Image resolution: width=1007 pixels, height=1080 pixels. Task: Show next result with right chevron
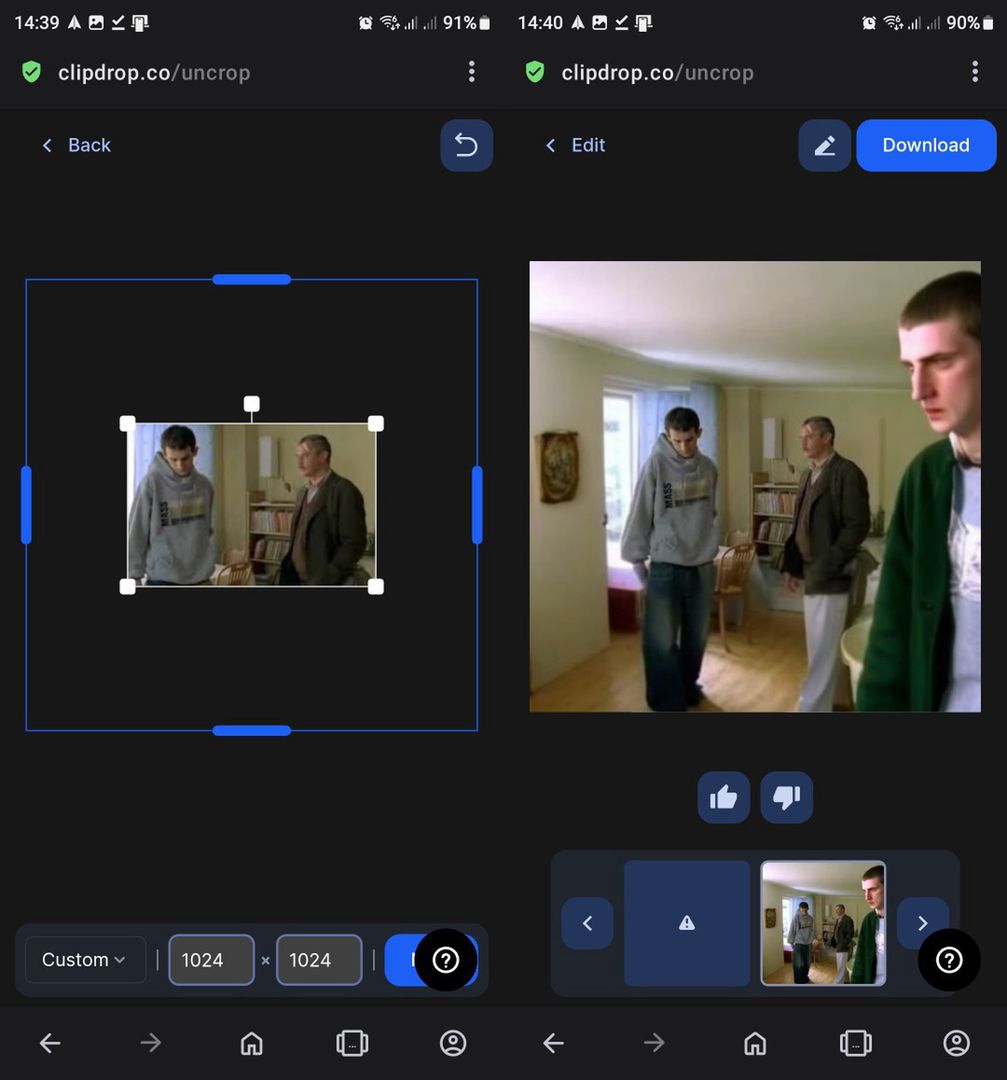click(x=923, y=923)
